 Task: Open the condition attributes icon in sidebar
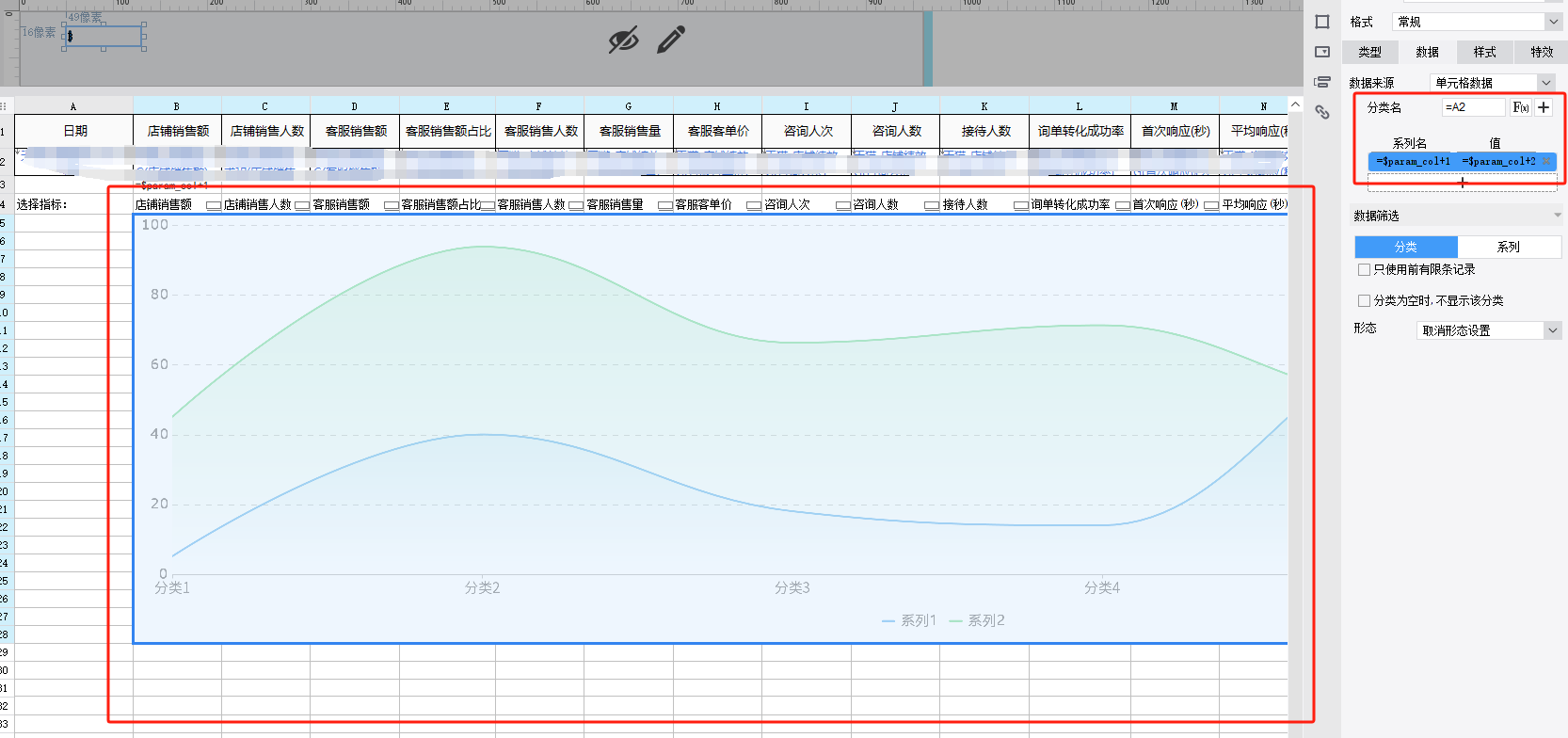pyautogui.click(x=1322, y=82)
